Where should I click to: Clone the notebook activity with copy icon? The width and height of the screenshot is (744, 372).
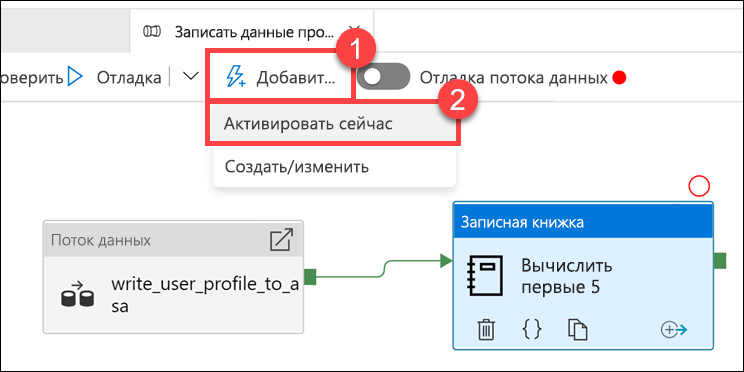[578, 329]
